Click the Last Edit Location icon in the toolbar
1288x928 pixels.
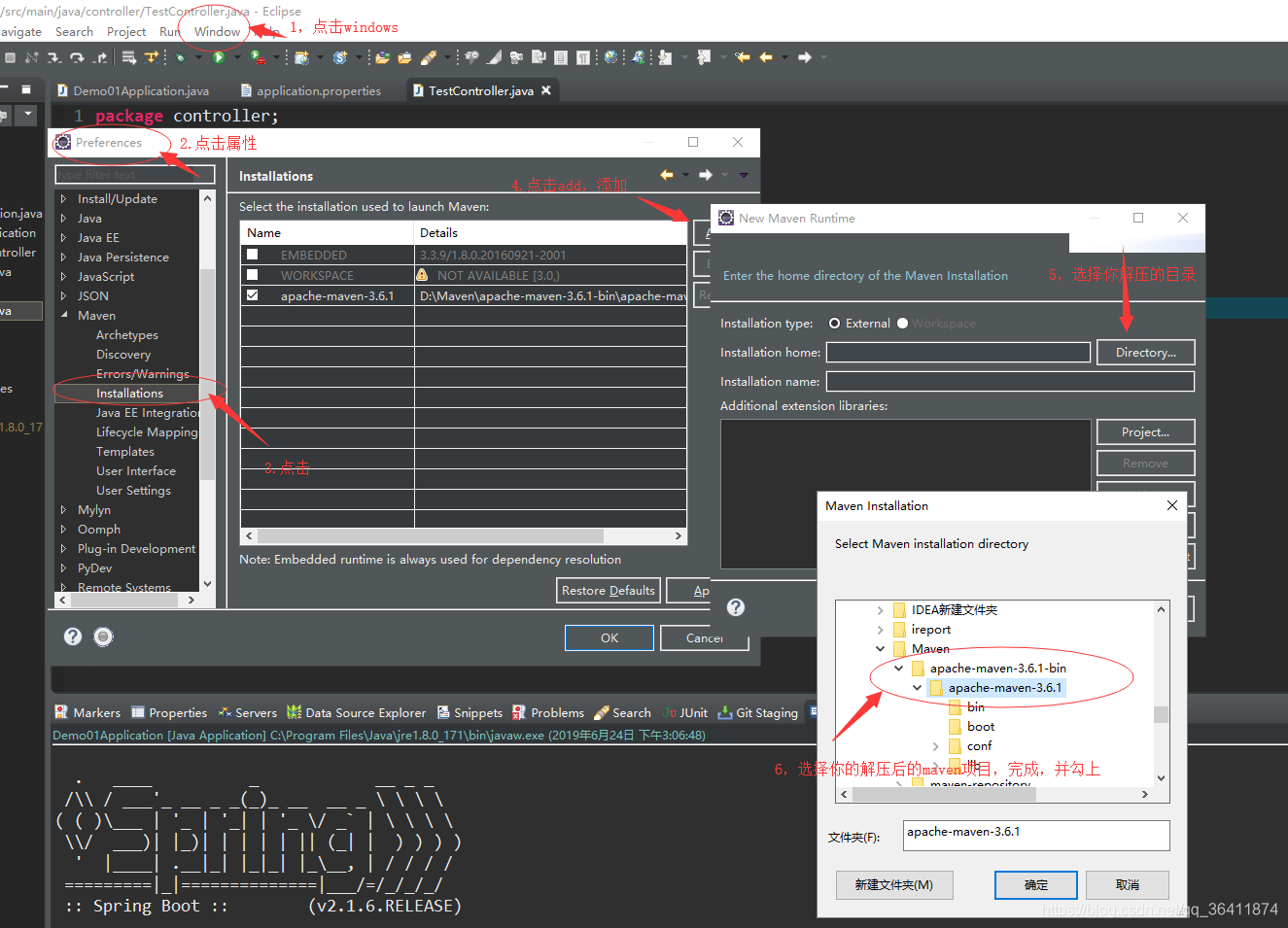click(x=743, y=57)
